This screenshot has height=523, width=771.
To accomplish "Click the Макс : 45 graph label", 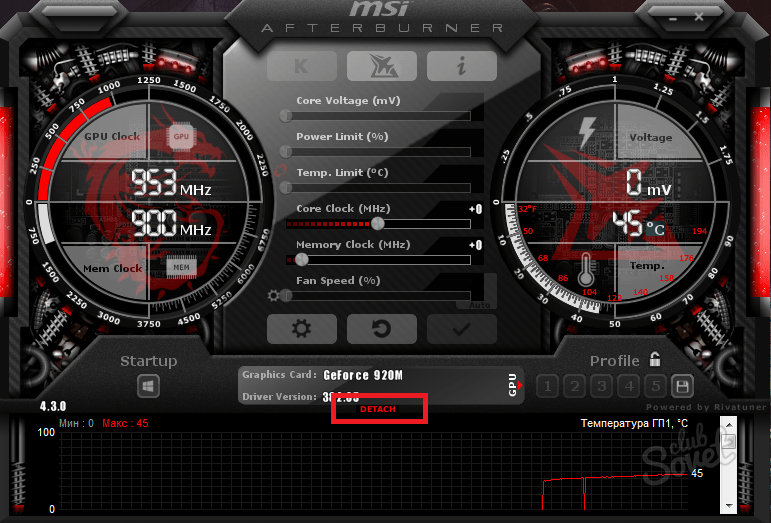I will [125, 423].
